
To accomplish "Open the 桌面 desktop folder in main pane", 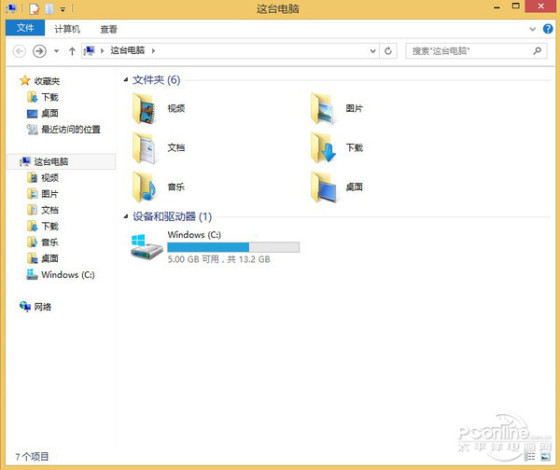I will point(323,187).
